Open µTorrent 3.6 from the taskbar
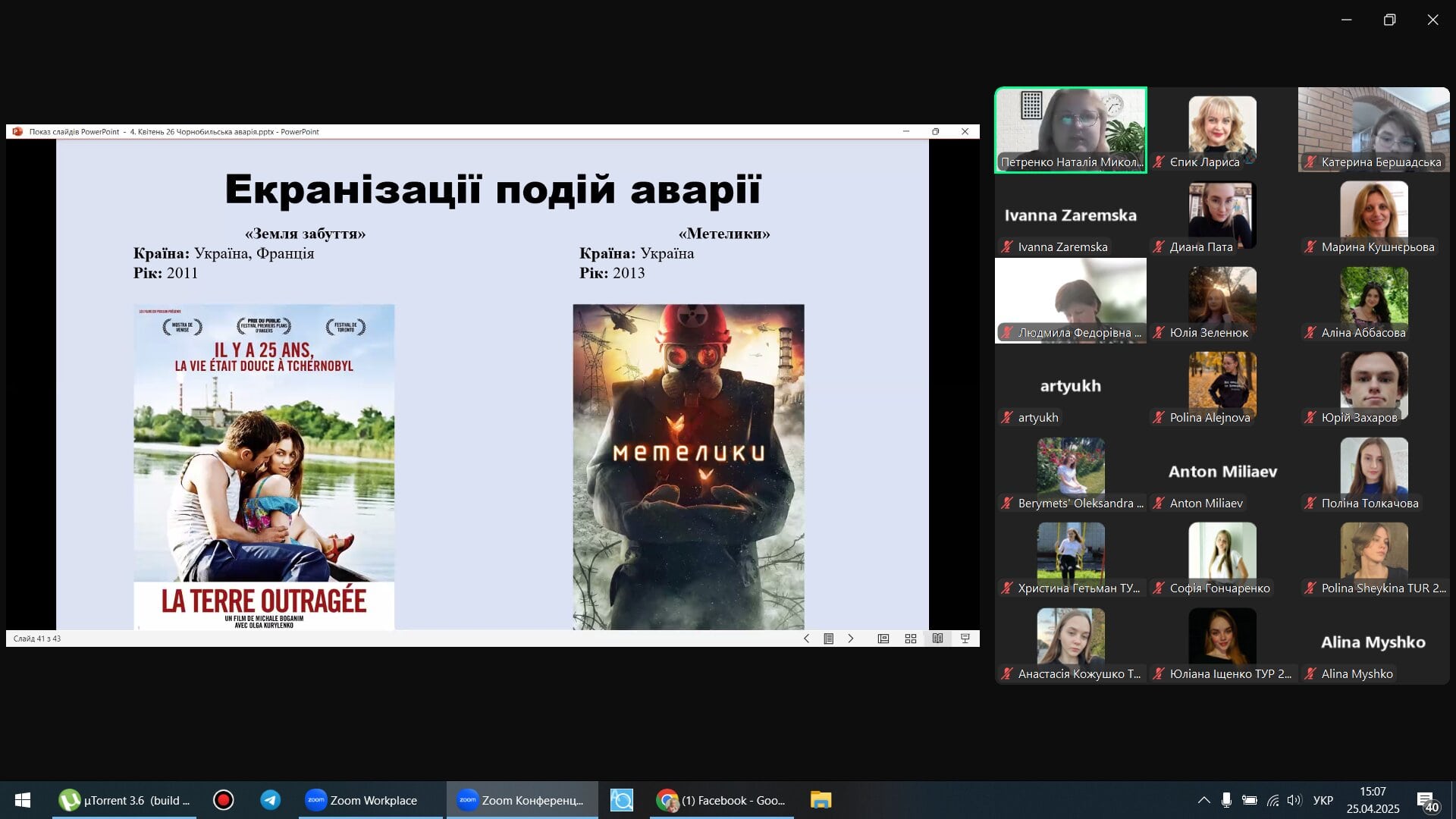The image size is (1456, 819). 124,800
